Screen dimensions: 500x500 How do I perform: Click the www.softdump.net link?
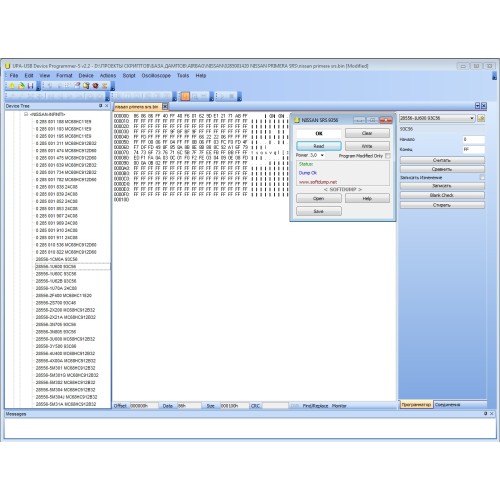[318, 182]
